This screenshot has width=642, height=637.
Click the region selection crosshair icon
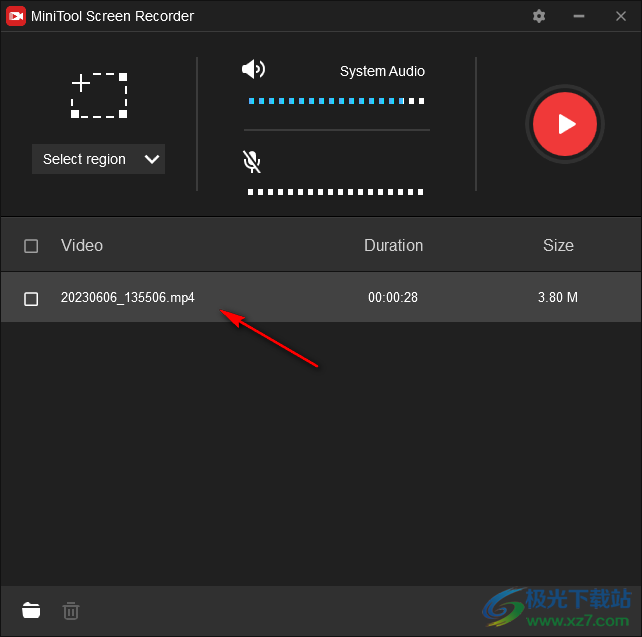(99, 95)
